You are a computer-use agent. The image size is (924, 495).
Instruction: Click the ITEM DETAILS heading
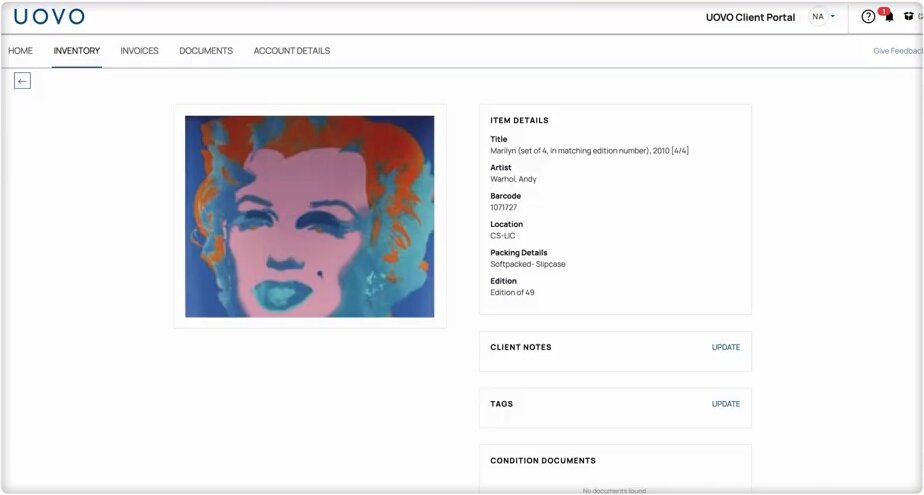tap(519, 120)
